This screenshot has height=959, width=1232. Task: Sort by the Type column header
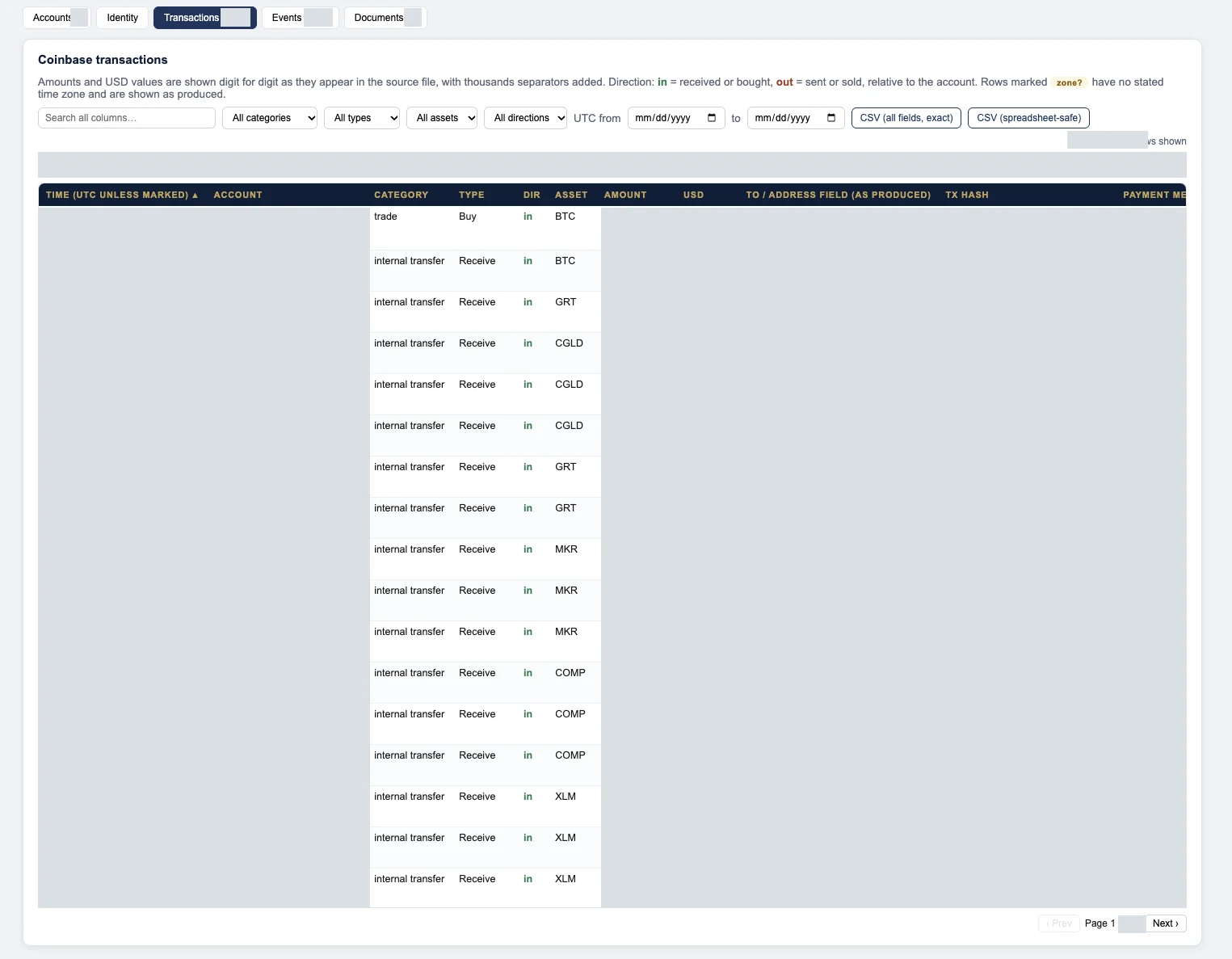click(x=472, y=195)
